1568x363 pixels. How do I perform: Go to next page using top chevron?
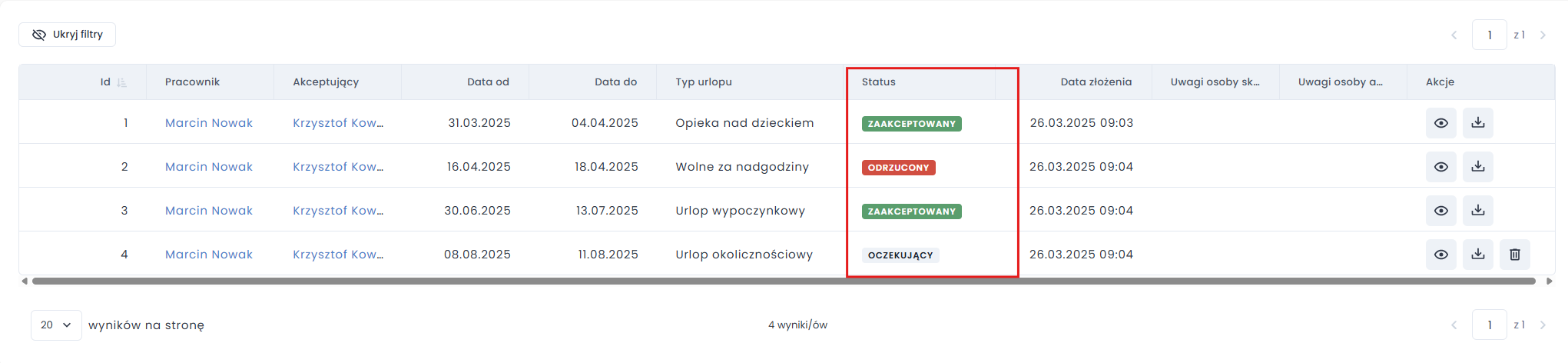tap(1542, 35)
